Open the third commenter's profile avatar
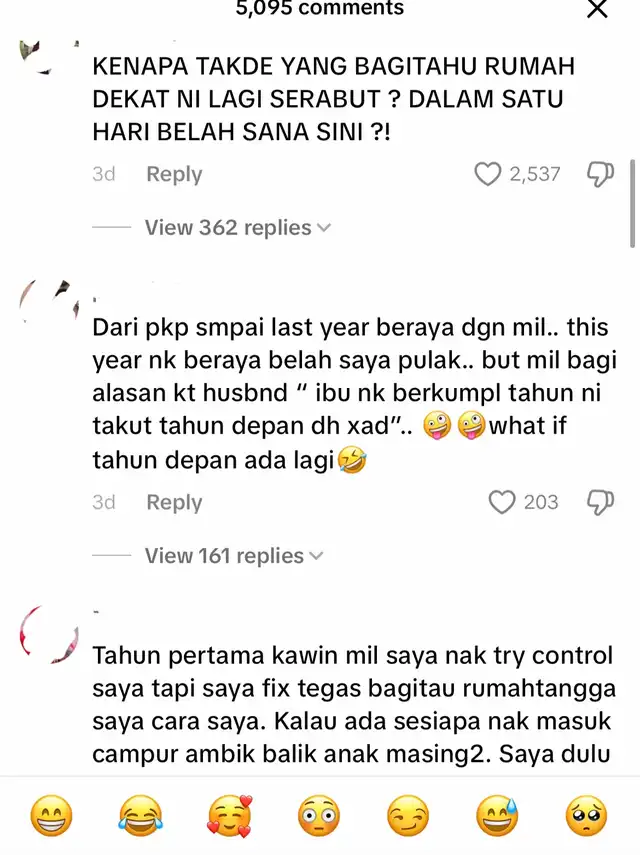 click(x=49, y=634)
